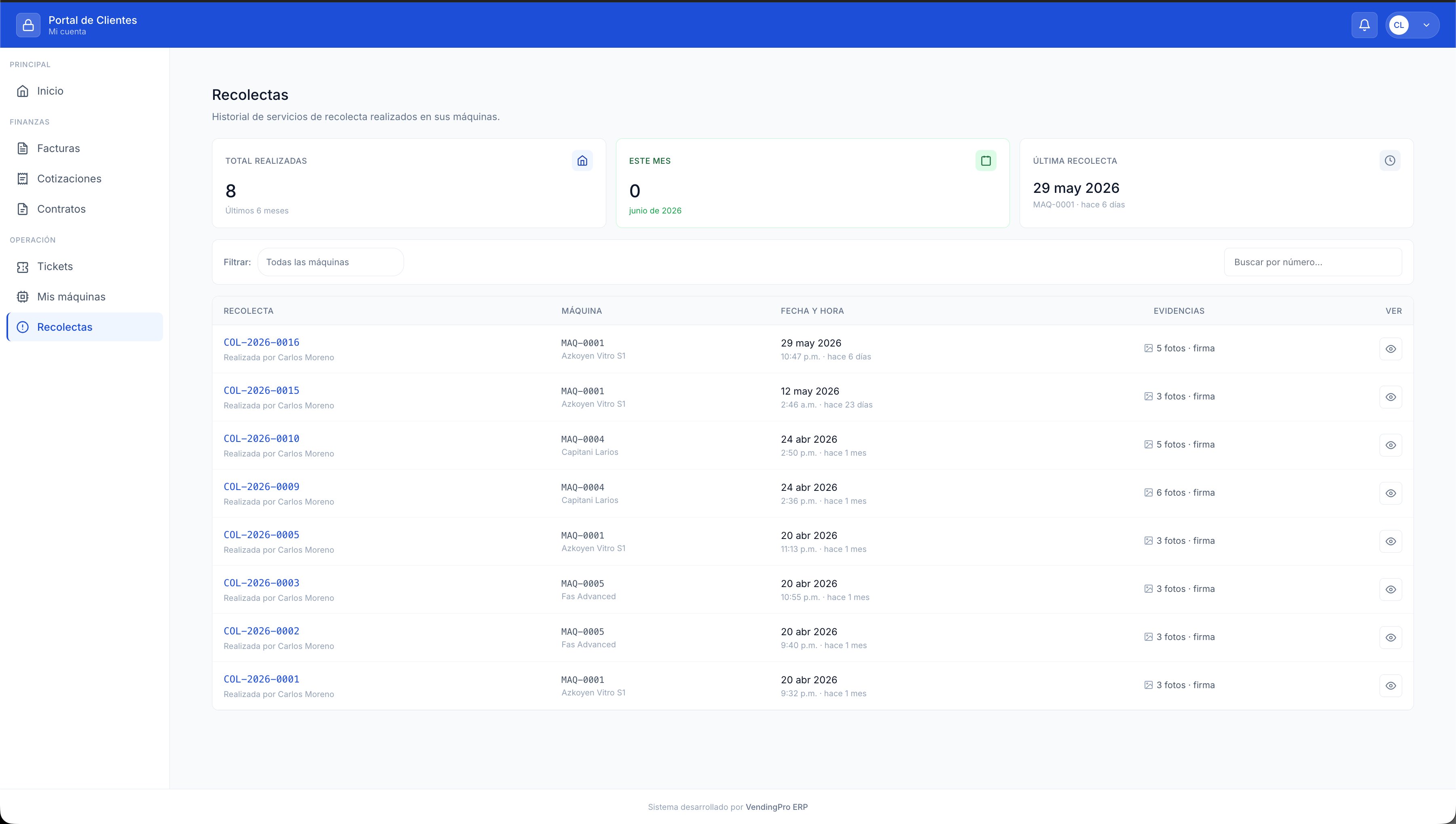The width and height of the screenshot is (1456, 824).
Task: Click the Mis máquinas chip icon
Action: coord(23,296)
